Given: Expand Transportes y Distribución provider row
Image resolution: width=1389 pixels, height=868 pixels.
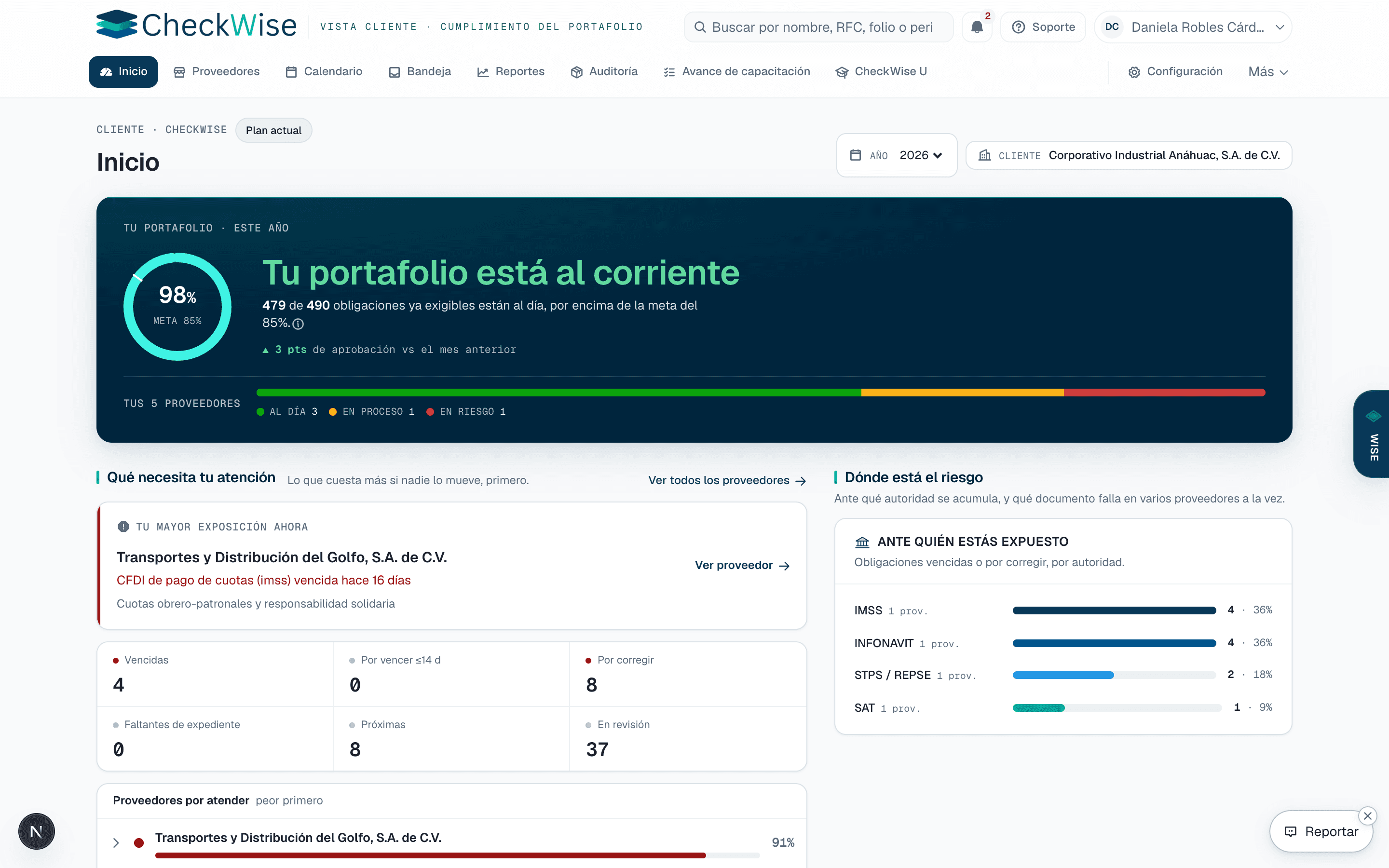Looking at the screenshot, I should (116, 842).
